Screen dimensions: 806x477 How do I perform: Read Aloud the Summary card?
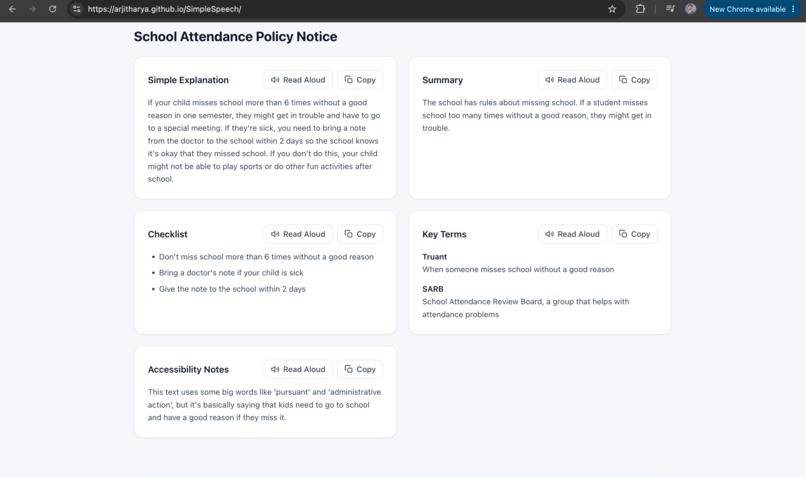(x=573, y=80)
